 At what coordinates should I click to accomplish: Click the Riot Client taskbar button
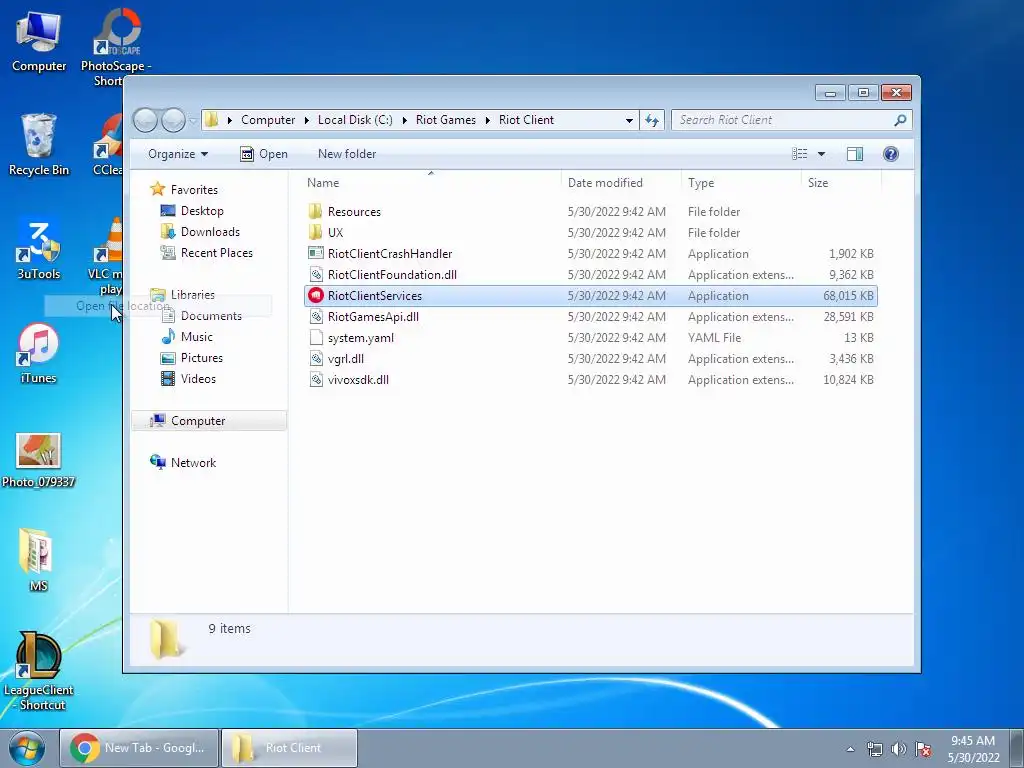[289, 748]
